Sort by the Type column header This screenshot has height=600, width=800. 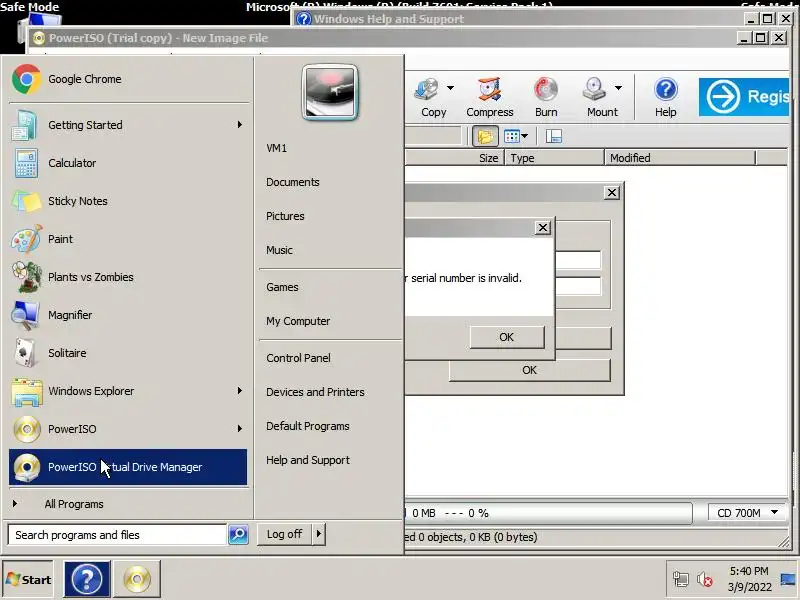coord(555,158)
